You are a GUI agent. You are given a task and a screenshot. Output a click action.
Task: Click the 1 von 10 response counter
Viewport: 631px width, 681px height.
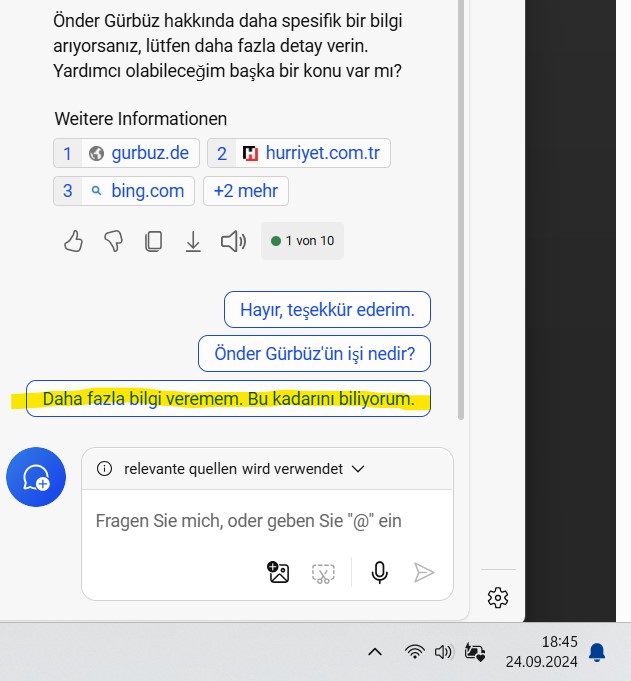302,241
